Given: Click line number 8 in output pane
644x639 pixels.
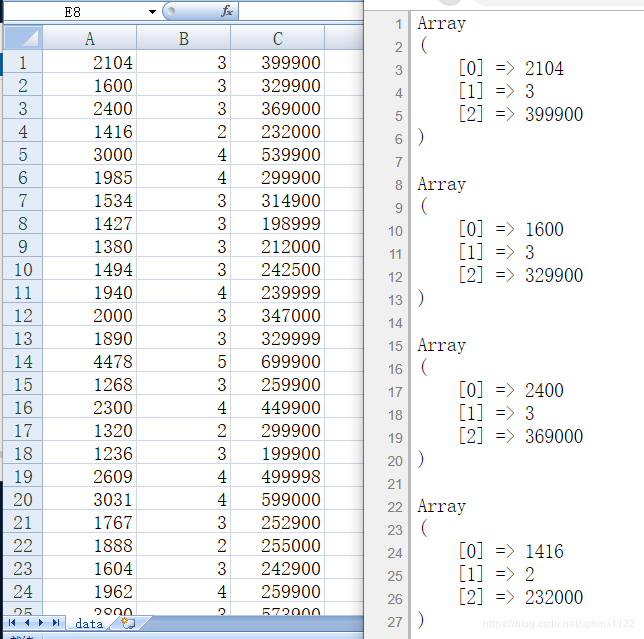Looking at the screenshot, I should (398, 185).
